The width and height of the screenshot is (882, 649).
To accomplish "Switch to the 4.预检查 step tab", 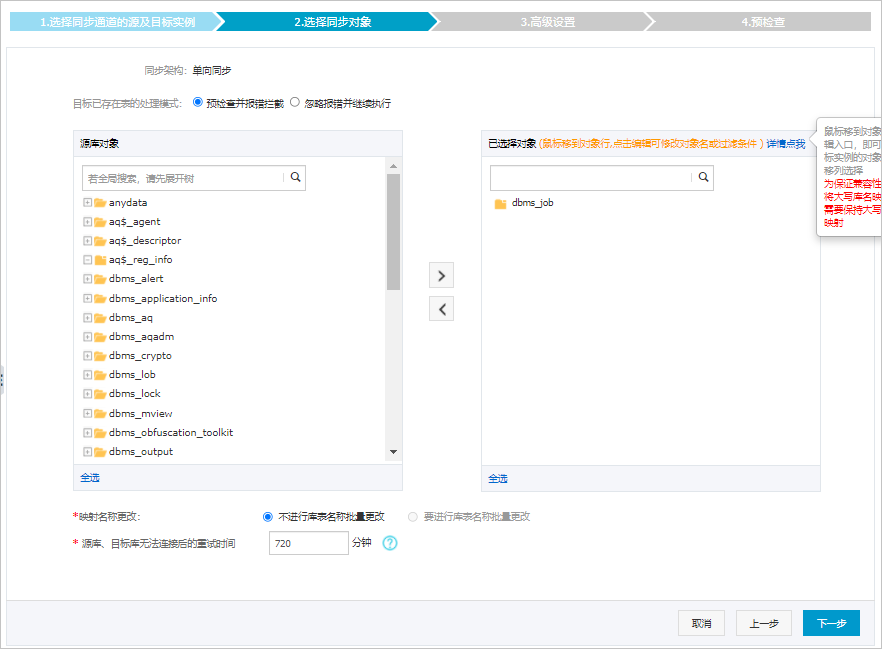I will pyautogui.click(x=763, y=19).
